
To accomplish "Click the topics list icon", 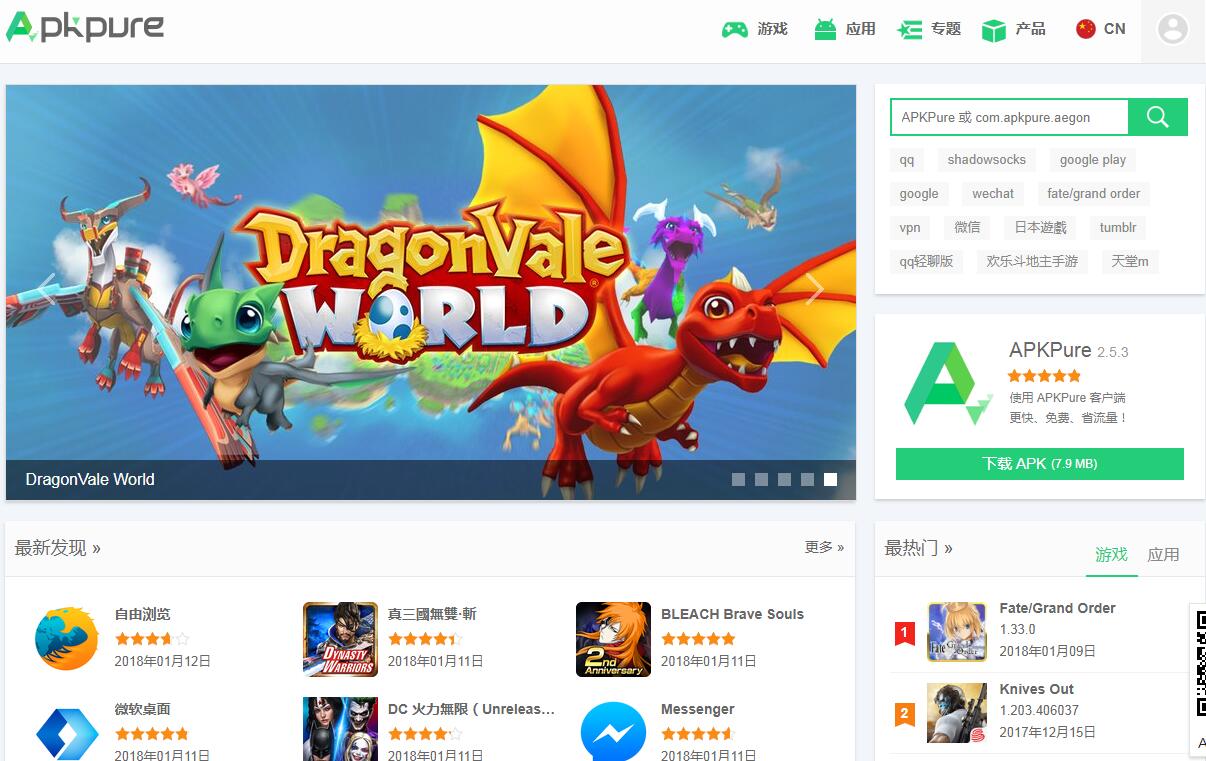I will [x=910, y=30].
